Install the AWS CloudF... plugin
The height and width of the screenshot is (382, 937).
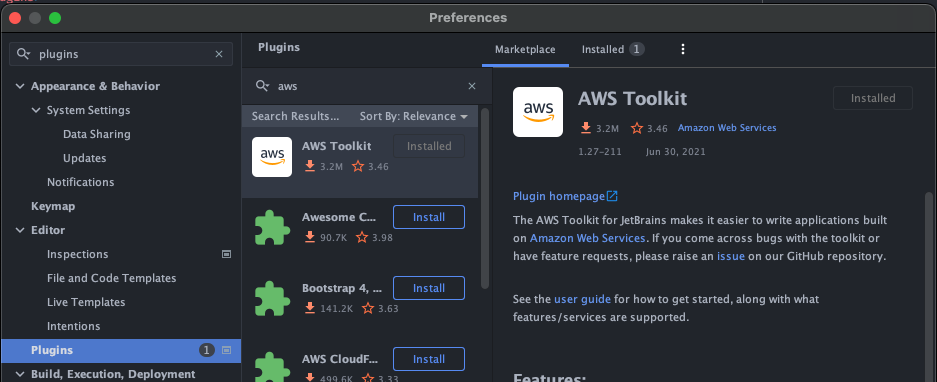pos(429,359)
